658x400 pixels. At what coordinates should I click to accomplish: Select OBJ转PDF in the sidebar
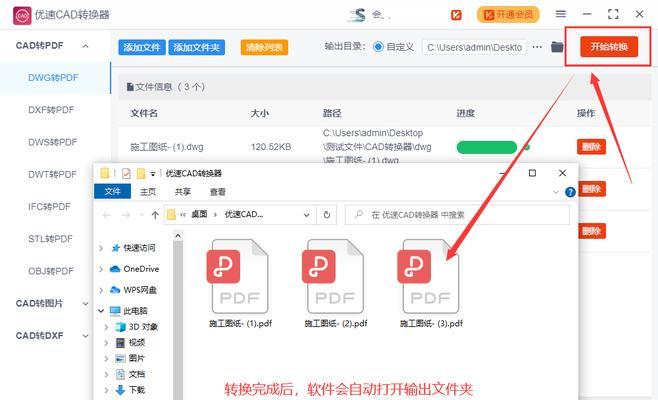pos(51,271)
